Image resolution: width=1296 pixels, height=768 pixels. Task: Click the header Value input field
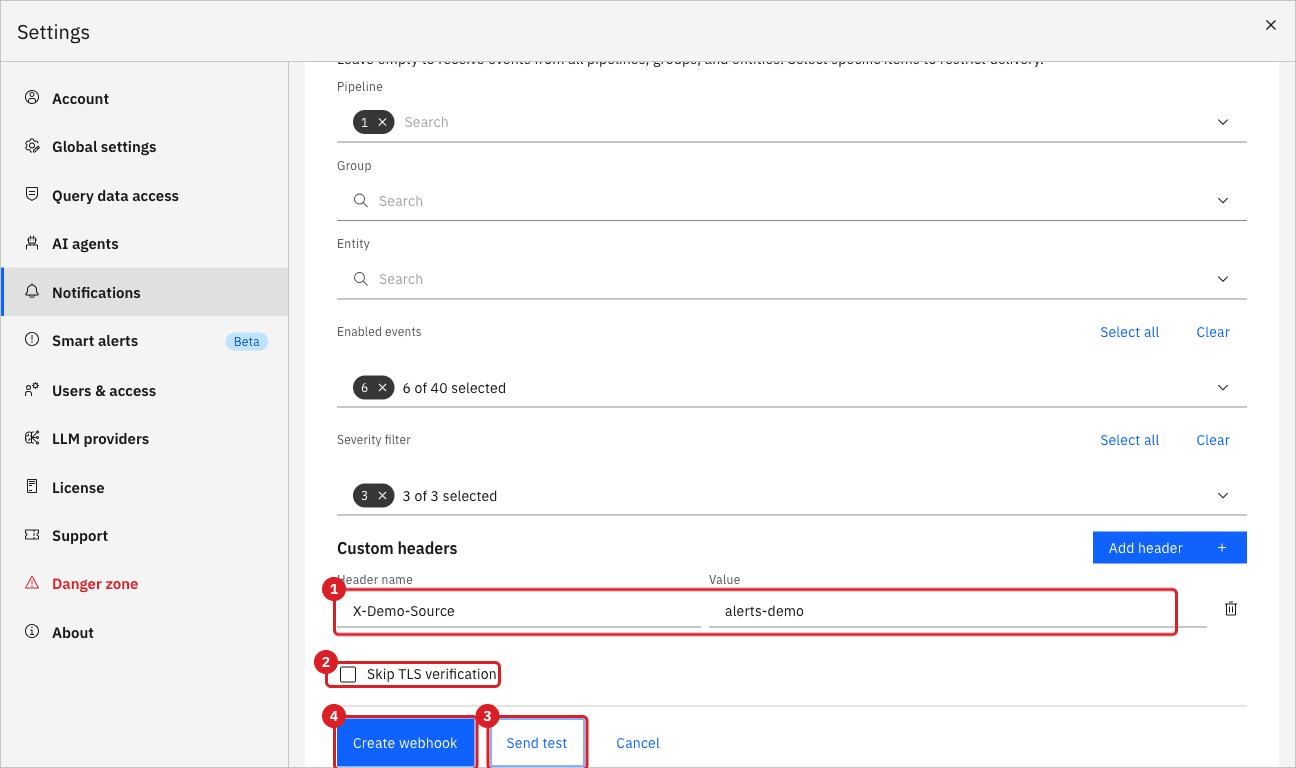pyautogui.click(x=958, y=611)
